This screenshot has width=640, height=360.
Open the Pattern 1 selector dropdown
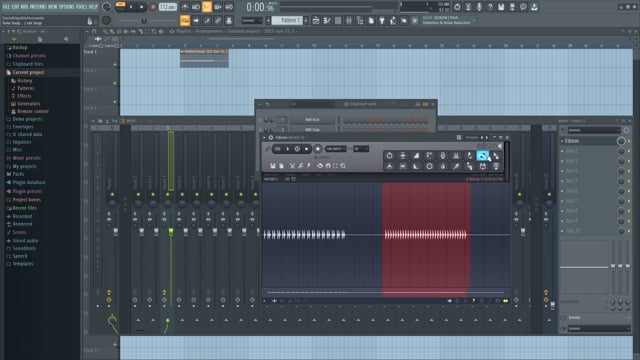point(288,20)
